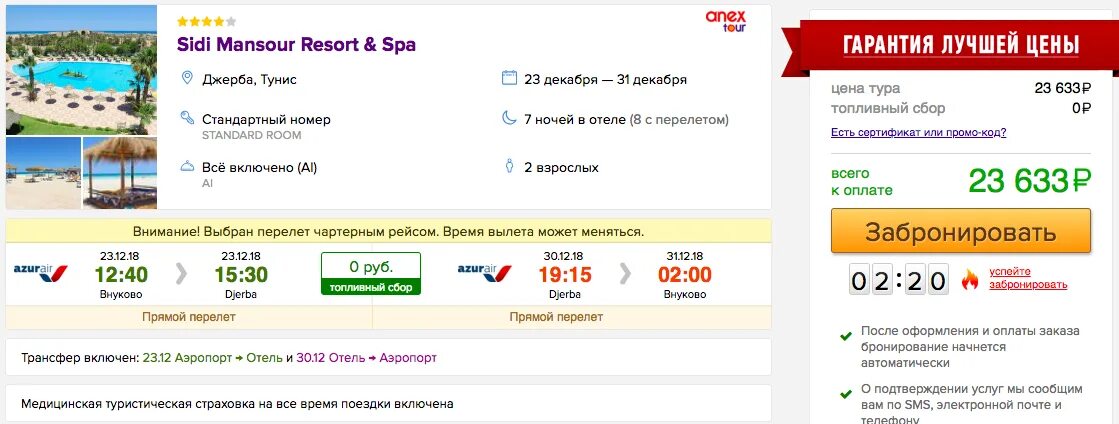The width and height of the screenshot is (1119, 424).
Task: Click the 0 руб. топливный сбор badge
Action: (x=371, y=273)
